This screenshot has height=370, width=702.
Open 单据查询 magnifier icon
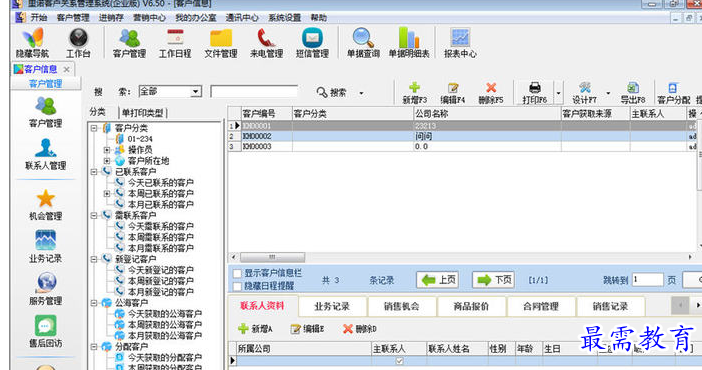point(363,43)
